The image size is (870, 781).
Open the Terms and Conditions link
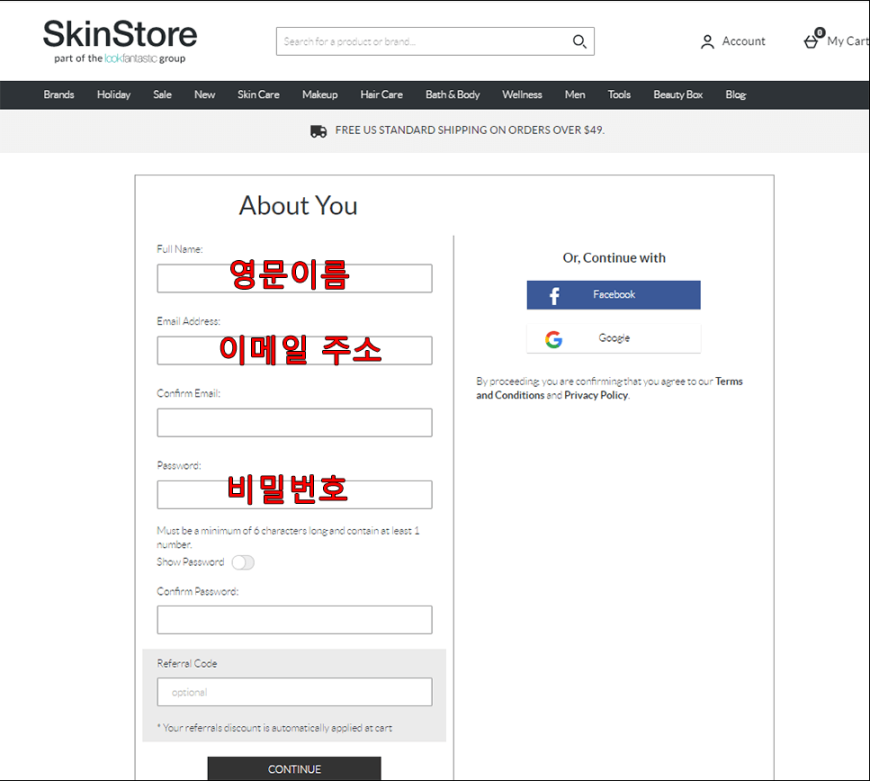(609, 388)
